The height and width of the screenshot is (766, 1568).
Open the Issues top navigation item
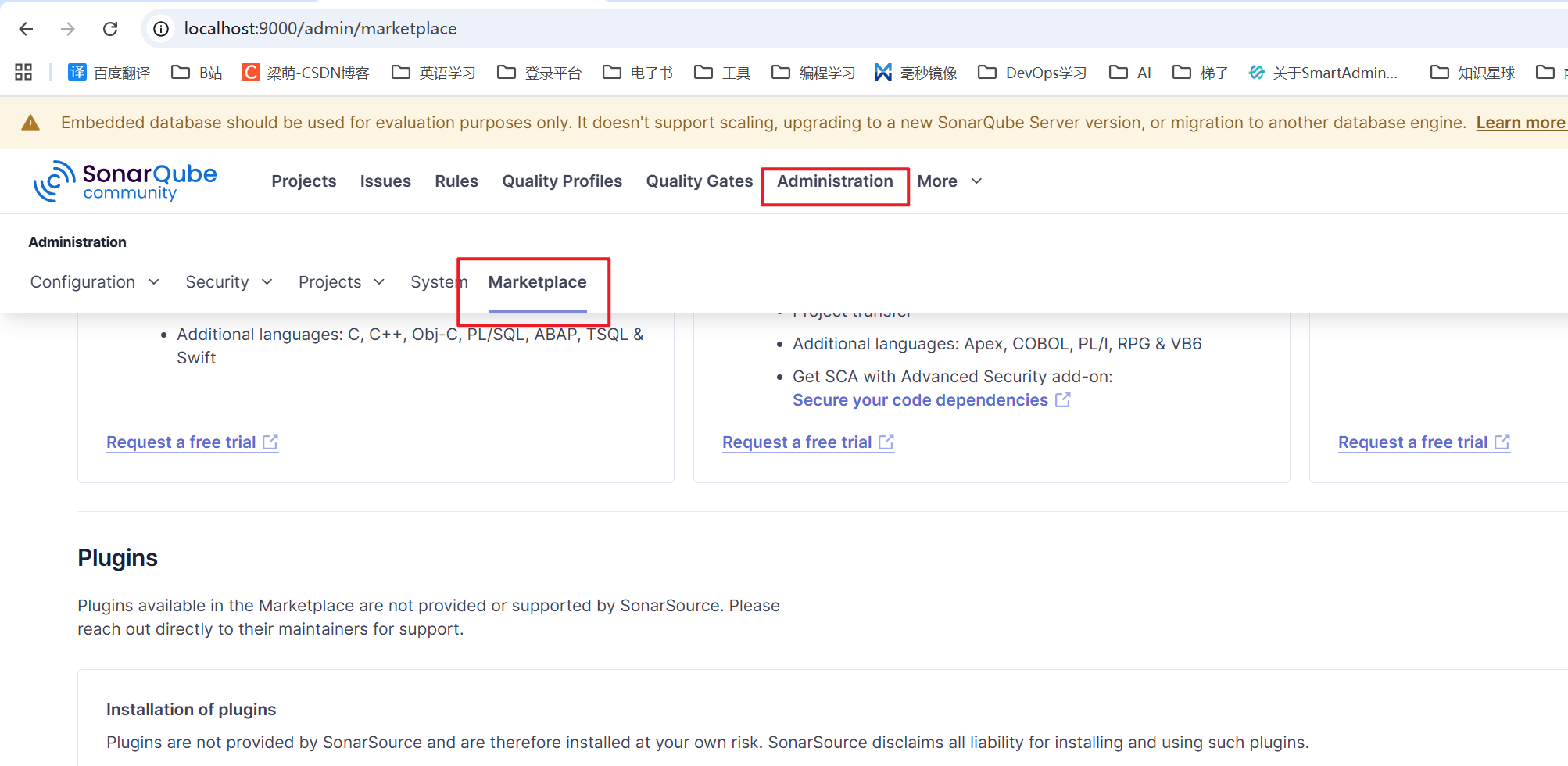coord(385,181)
